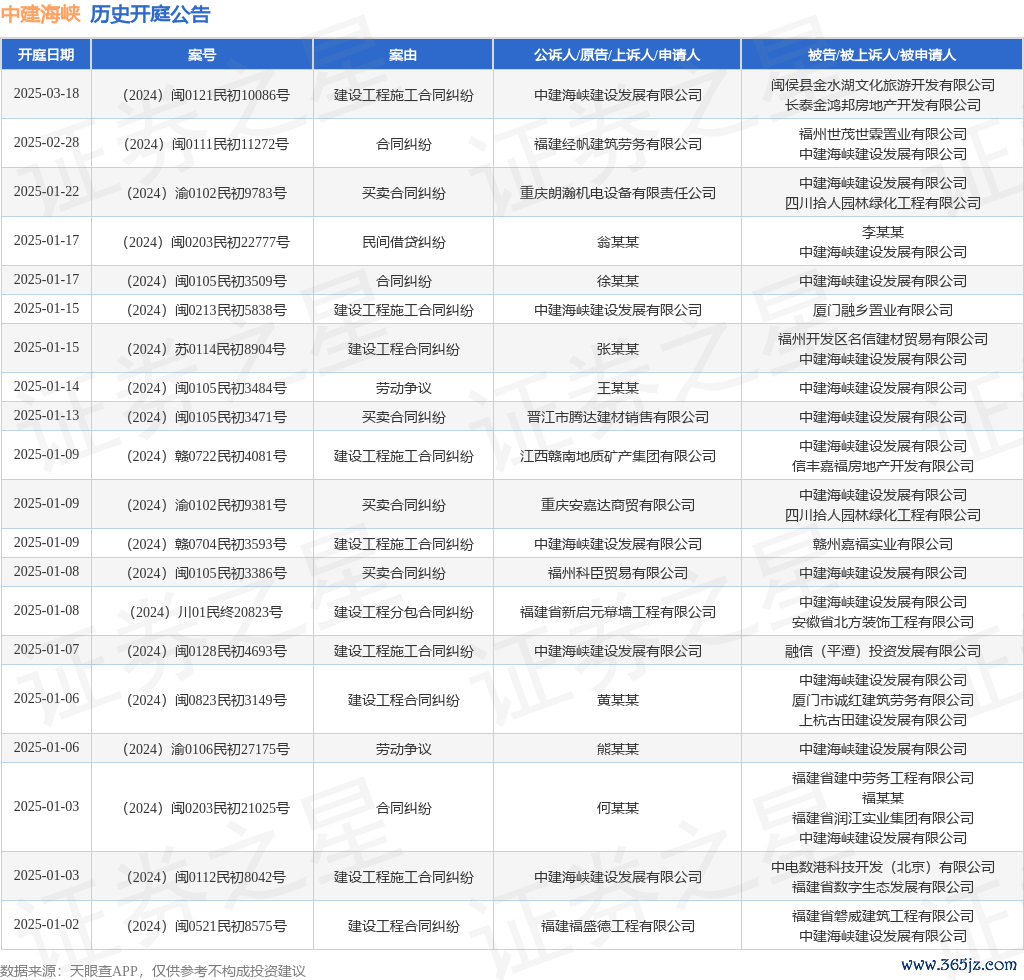Select case number 渝0102民初9381号
The width and height of the screenshot is (1024, 980).
[206, 505]
